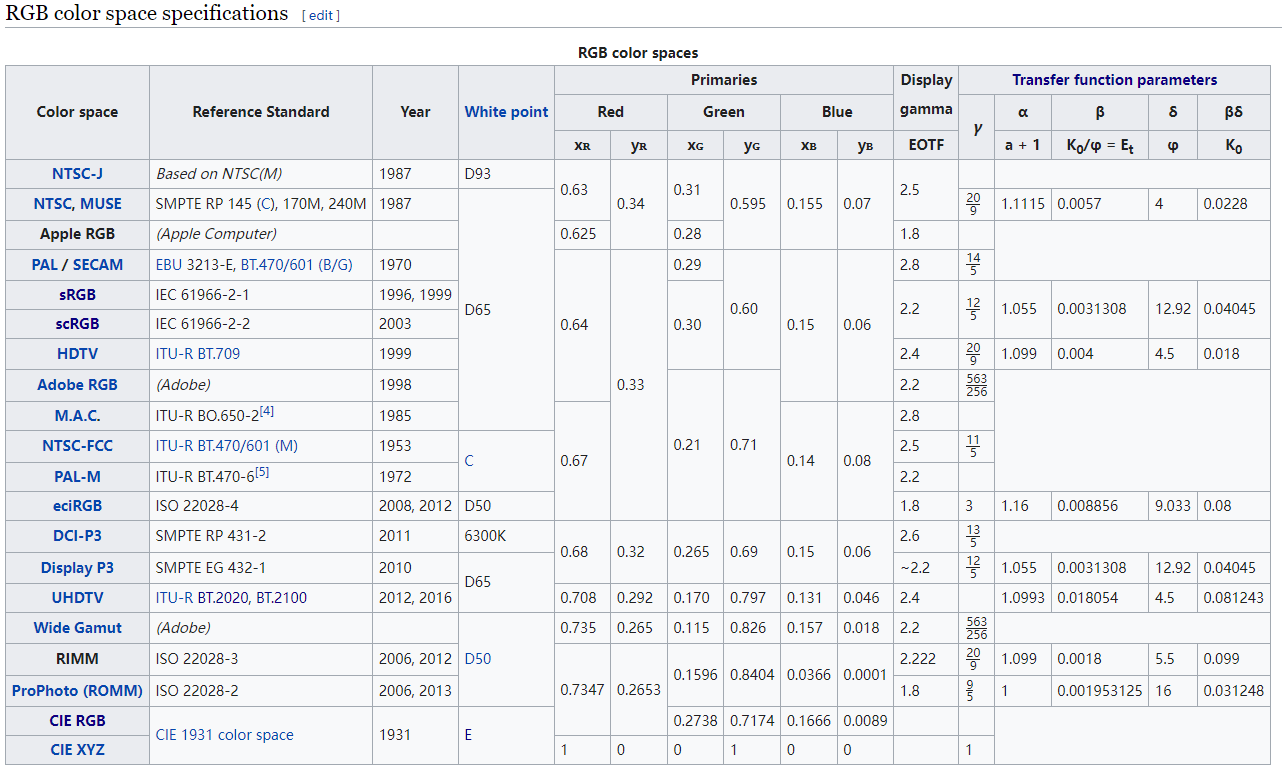Open the E white point link
1282x768 pixels.
pos(469,735)
